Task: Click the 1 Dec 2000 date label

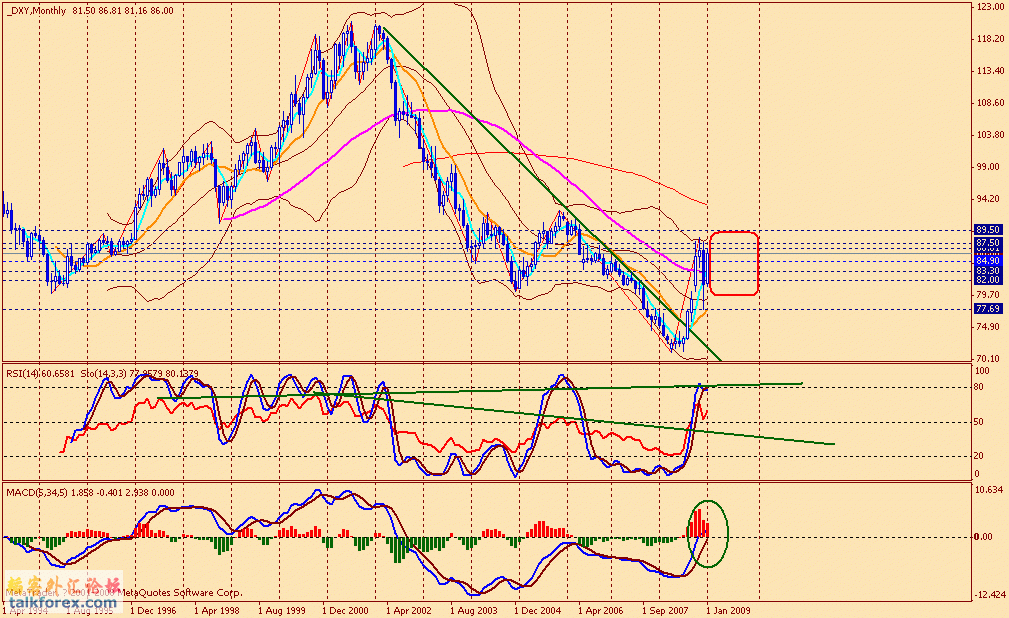Action: click(346, 610)
